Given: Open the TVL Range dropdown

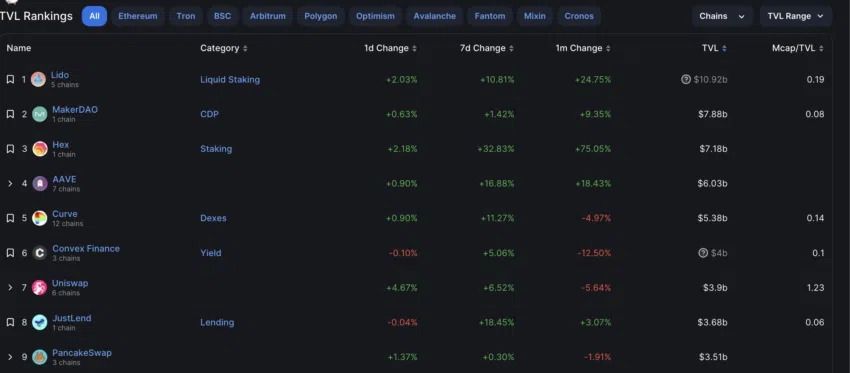Looking at the screenshot, I should pos(795,16).
